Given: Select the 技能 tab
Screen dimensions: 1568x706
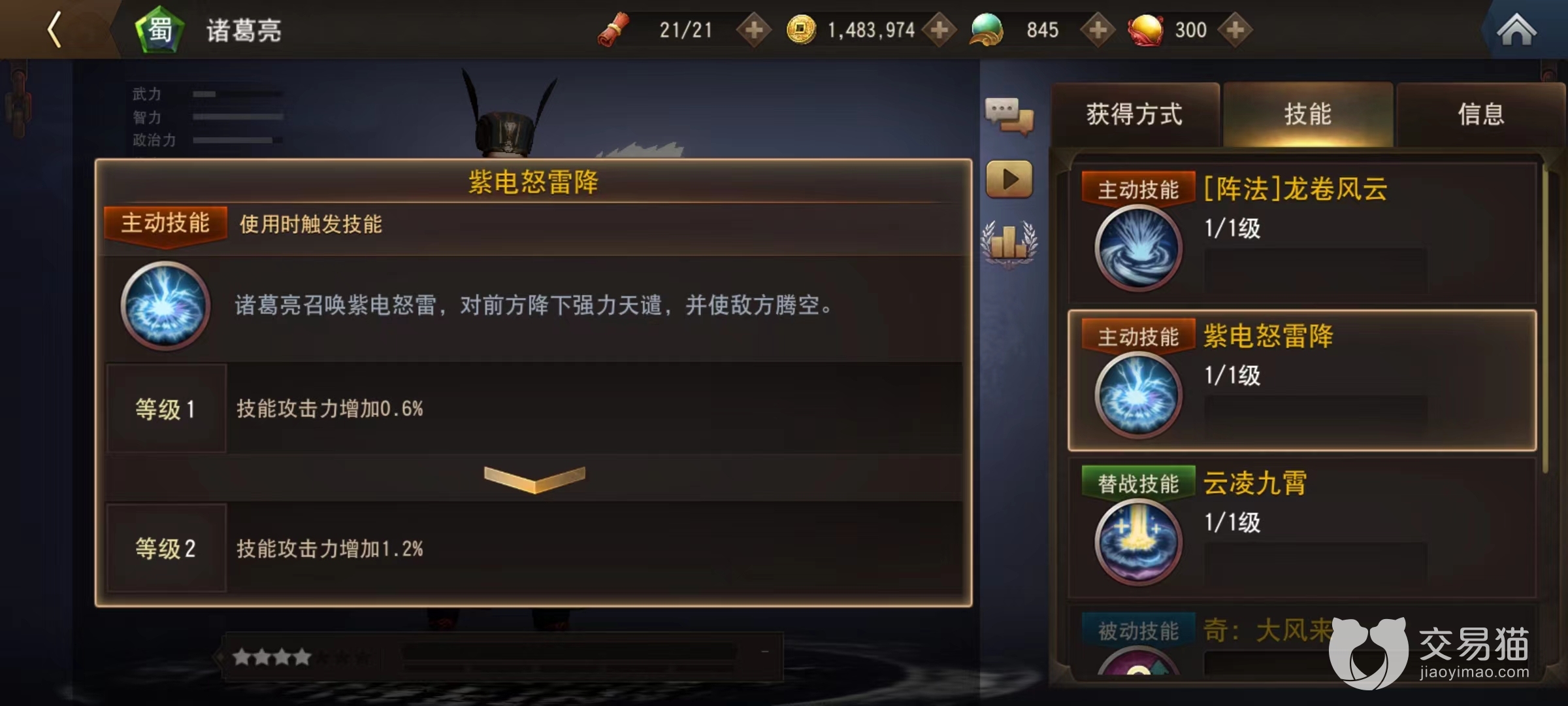Looking at the screenshot, I should (1308, 114).
